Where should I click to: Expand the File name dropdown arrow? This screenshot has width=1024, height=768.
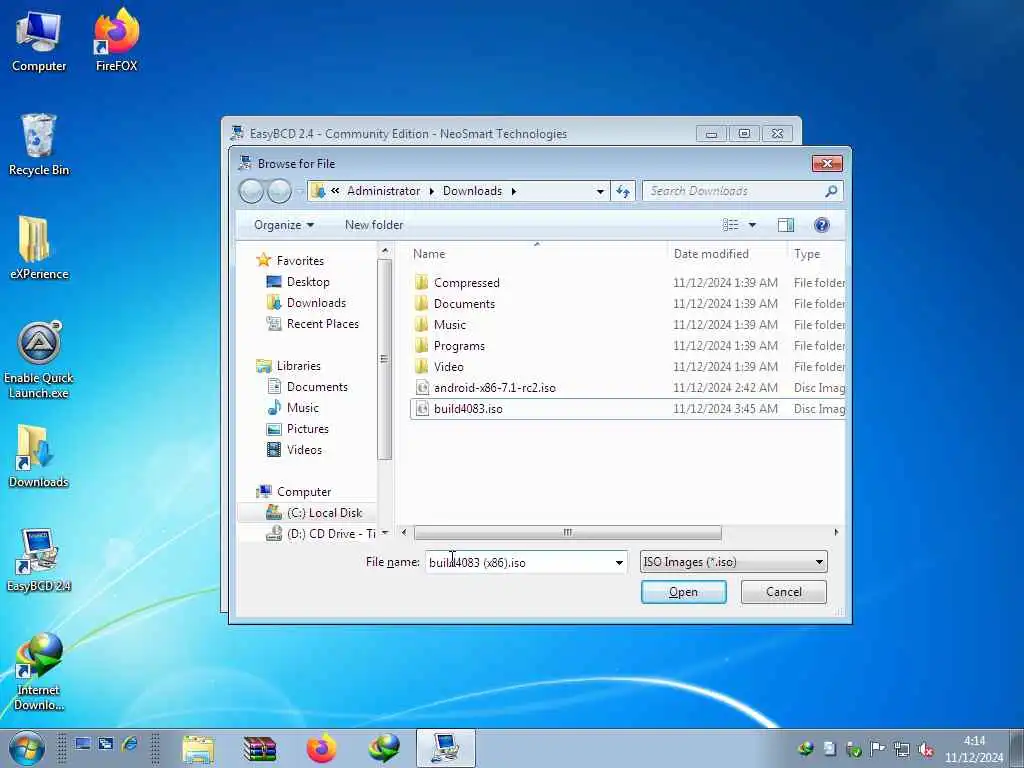tap(618, 563)
